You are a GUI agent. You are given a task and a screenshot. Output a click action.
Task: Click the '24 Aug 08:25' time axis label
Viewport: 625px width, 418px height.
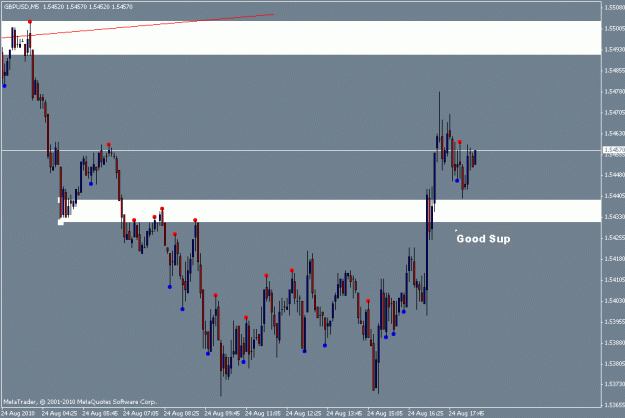click(x=181, y=413)
